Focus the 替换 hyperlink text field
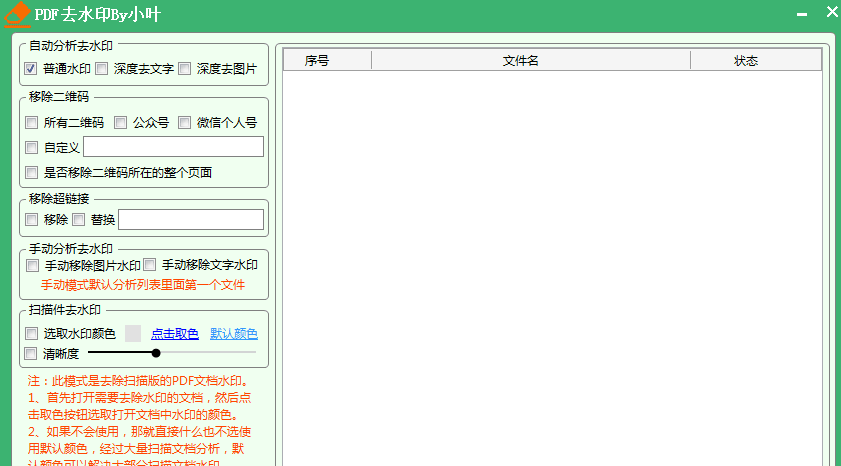Screen dimensions: 841x466 tap(190, 219)
